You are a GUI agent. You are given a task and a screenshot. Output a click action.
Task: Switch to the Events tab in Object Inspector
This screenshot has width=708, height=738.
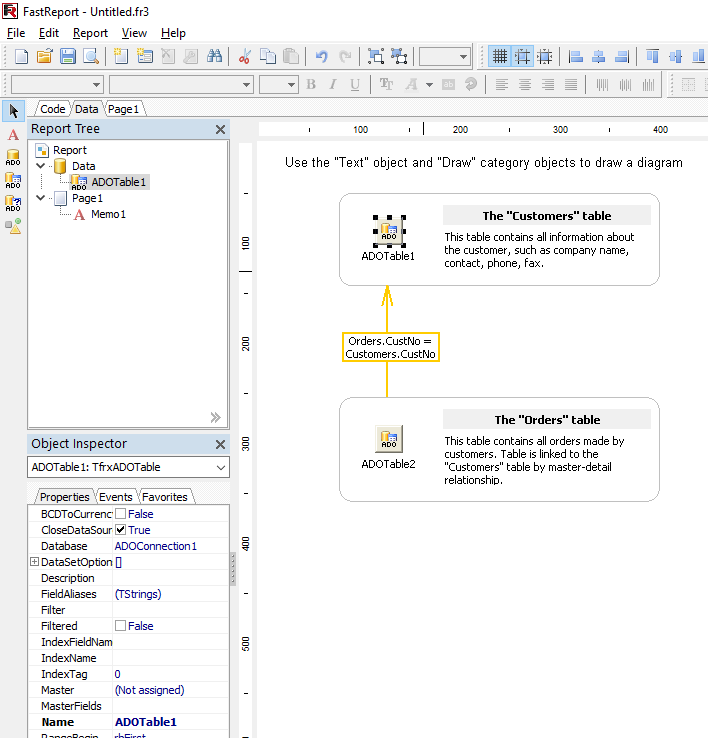(115, 497)
